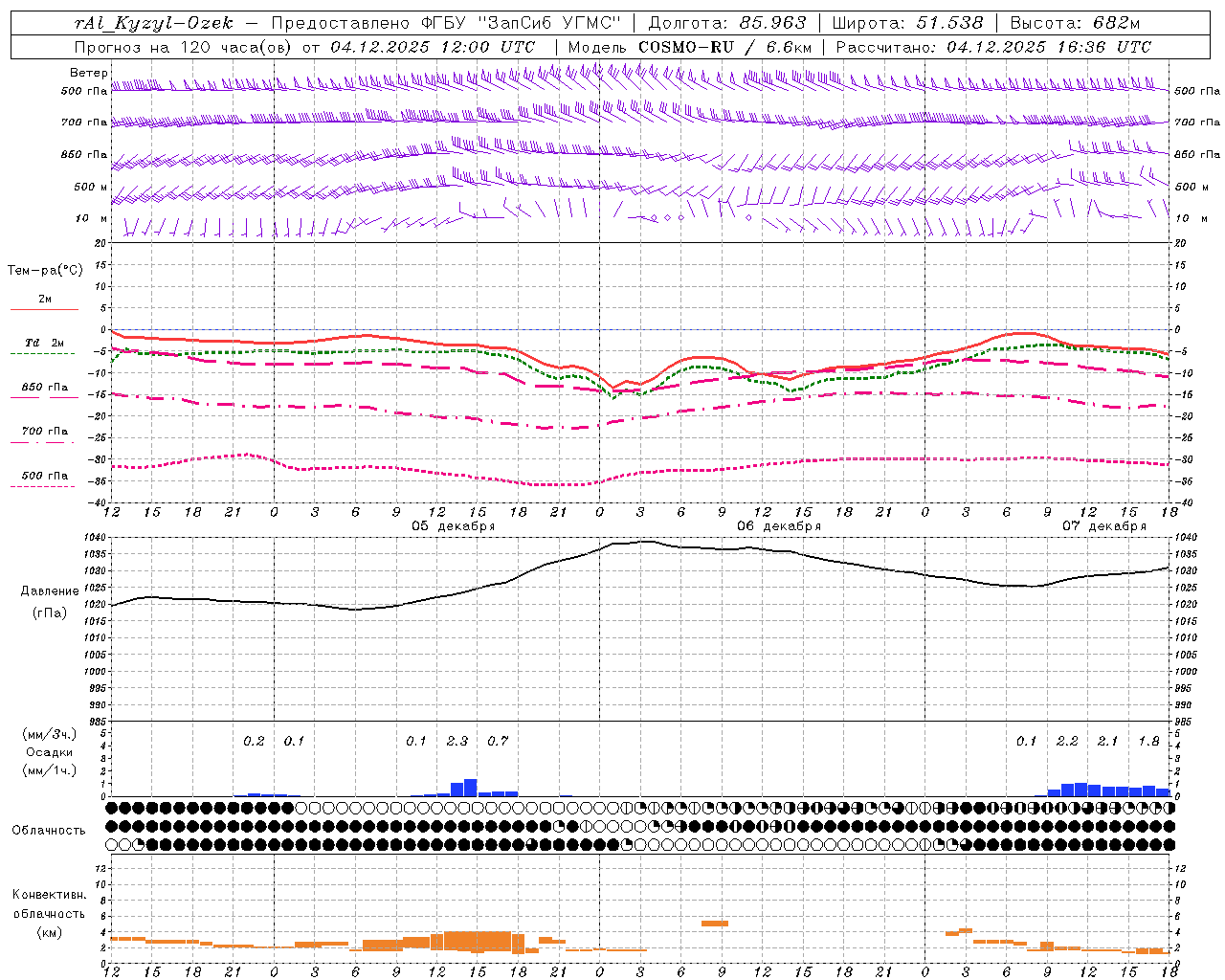This screenshot has width=1225, height=980.
Task: Click the Ветер panel label
Action: click(88, 73)
